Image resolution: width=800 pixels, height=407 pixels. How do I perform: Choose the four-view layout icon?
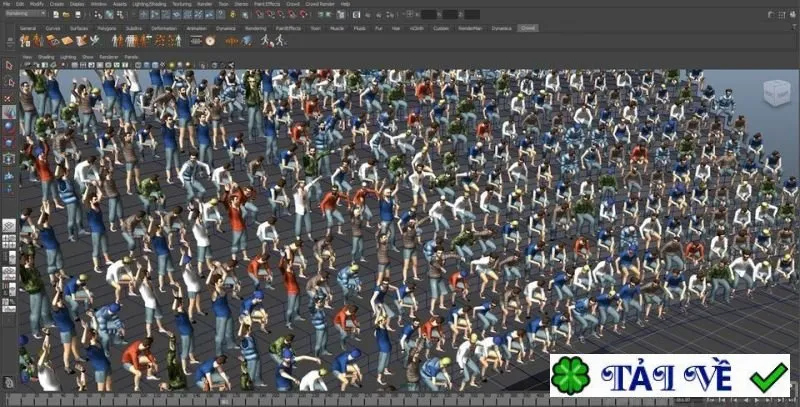[9, 239]
